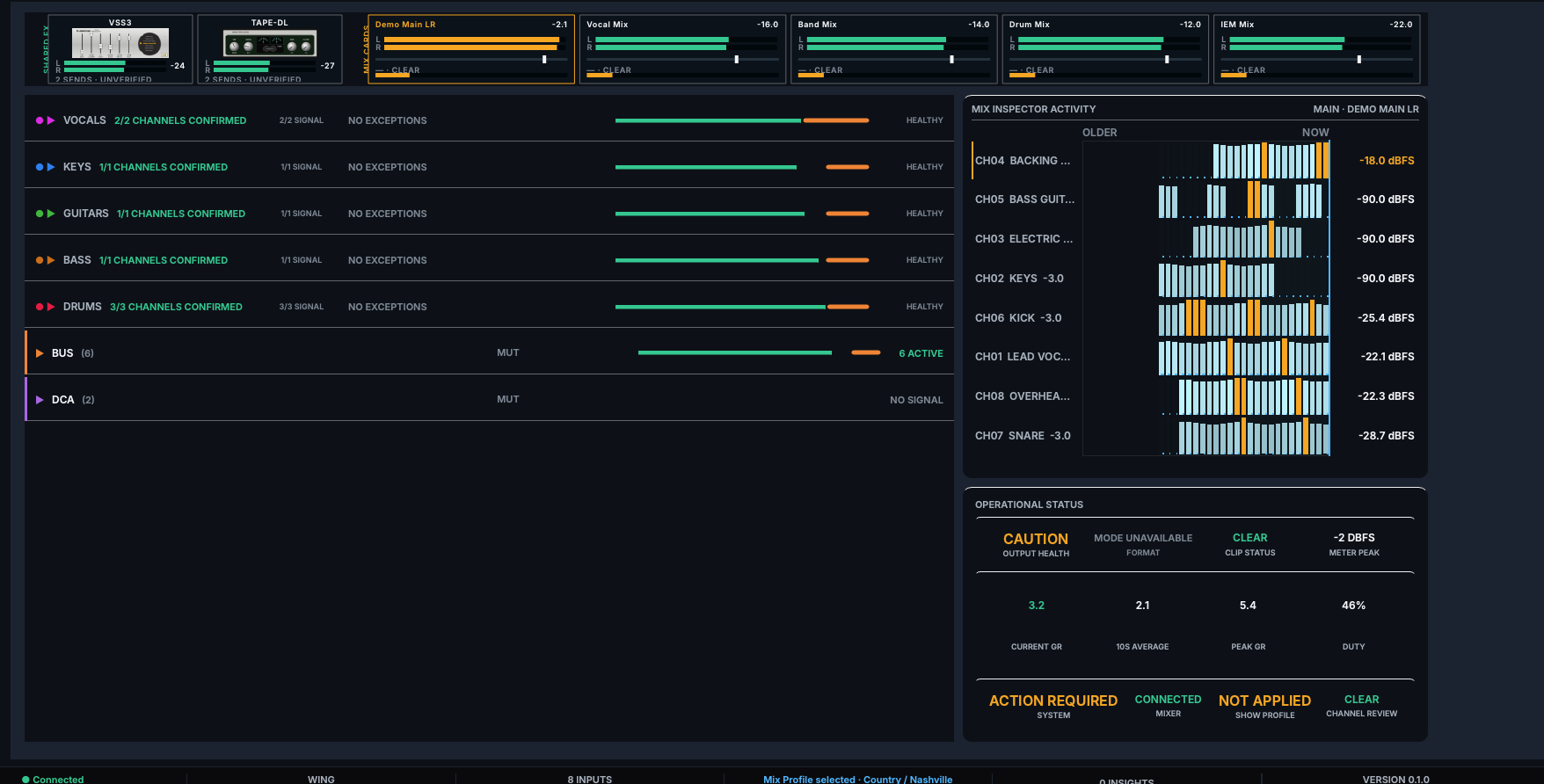Expand the GUITARS group triangle
This screenshot has height=784, width=1544.
point(51,214)
